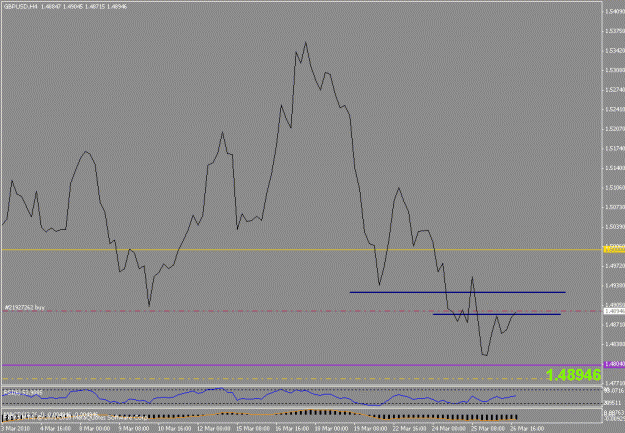
Task: Click the large green 1.48946 price readout
Action: click(x=573, y=375)
